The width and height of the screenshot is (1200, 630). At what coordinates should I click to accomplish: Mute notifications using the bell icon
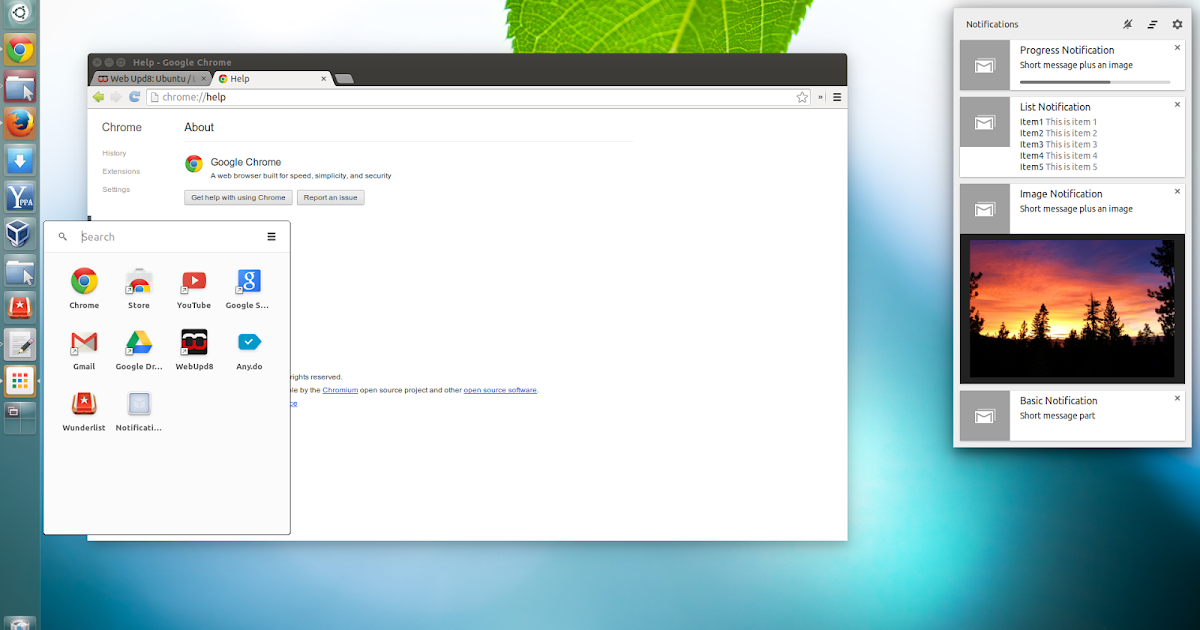[1127, 24]
